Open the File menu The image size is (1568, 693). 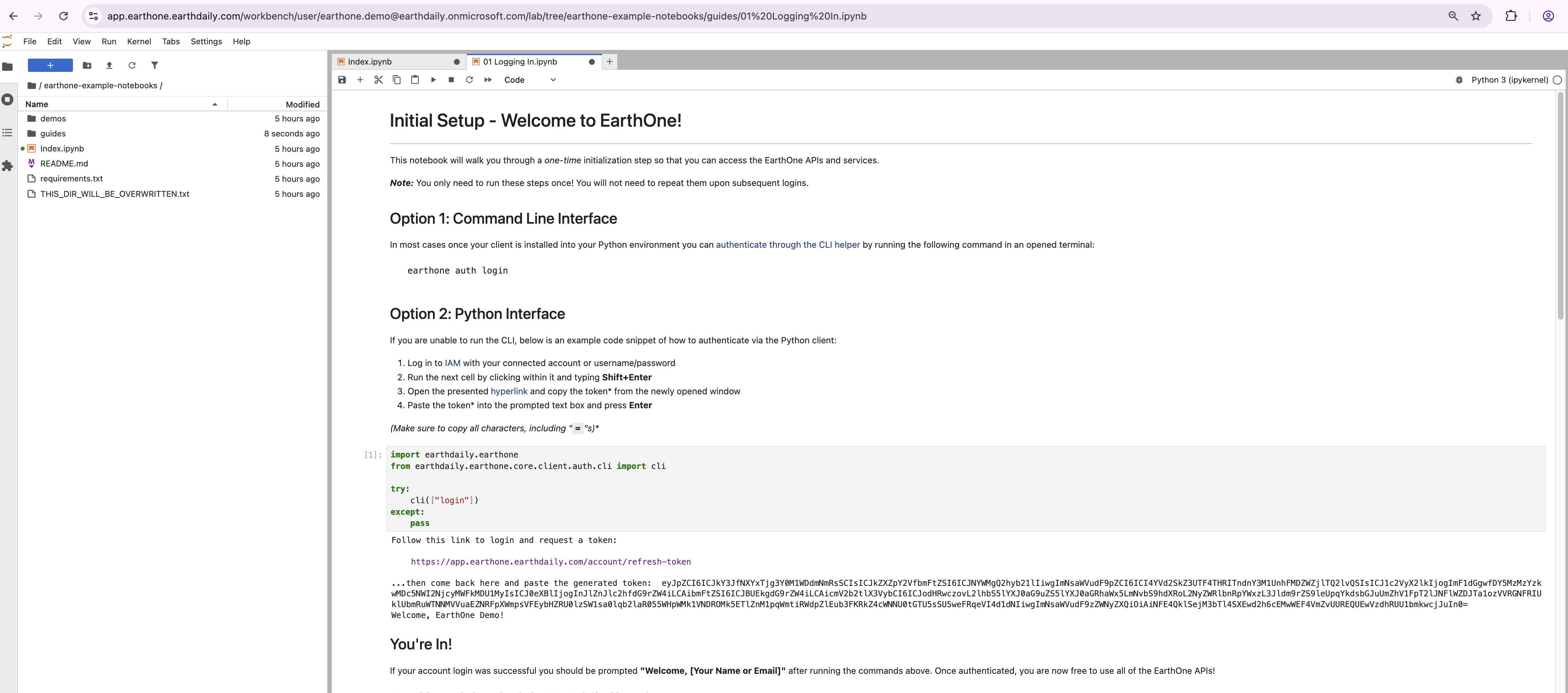pos(30,42)
